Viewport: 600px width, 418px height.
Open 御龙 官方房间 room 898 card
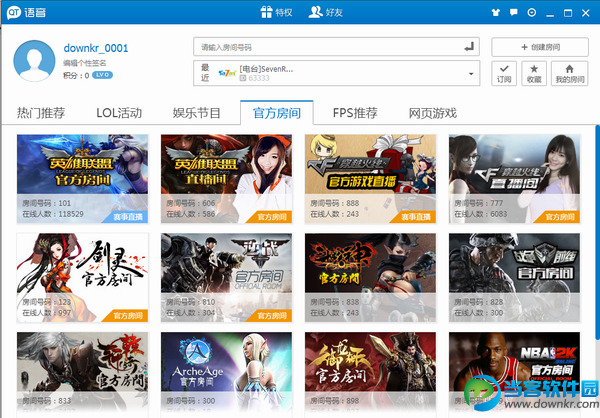click(370, 373)
